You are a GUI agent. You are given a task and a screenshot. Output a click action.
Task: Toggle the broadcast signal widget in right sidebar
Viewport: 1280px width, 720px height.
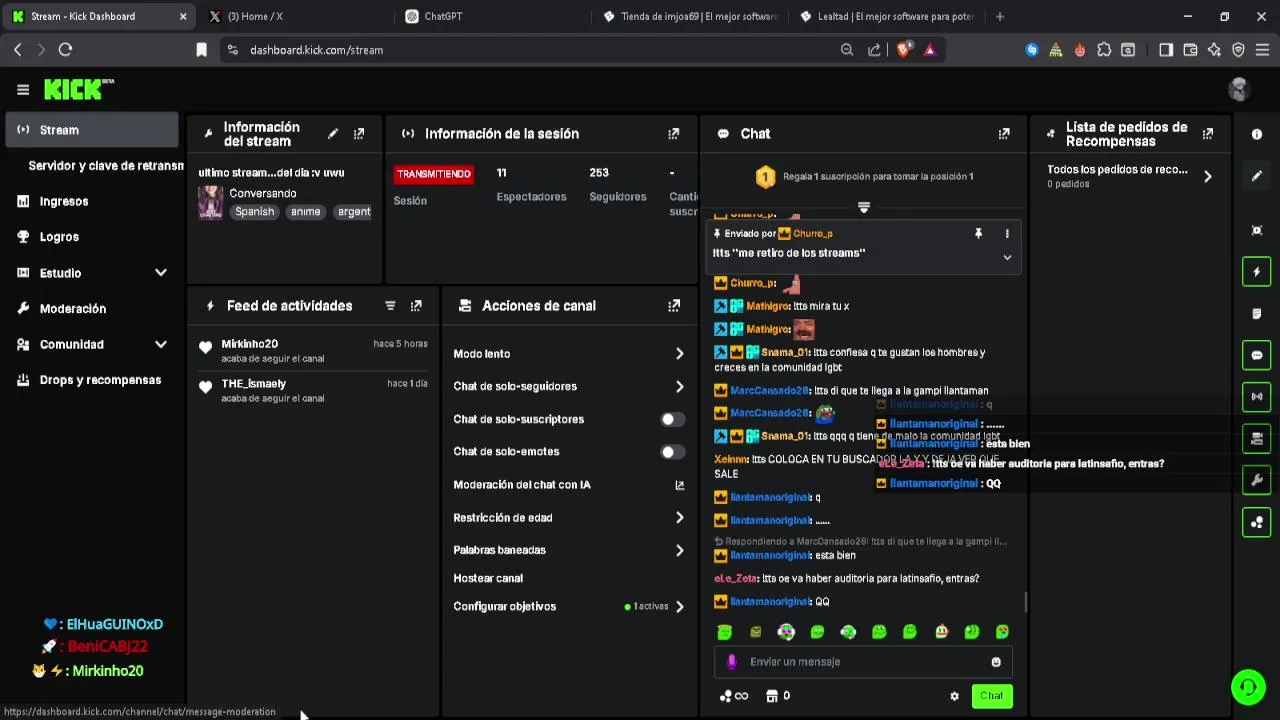(1257, 397)
